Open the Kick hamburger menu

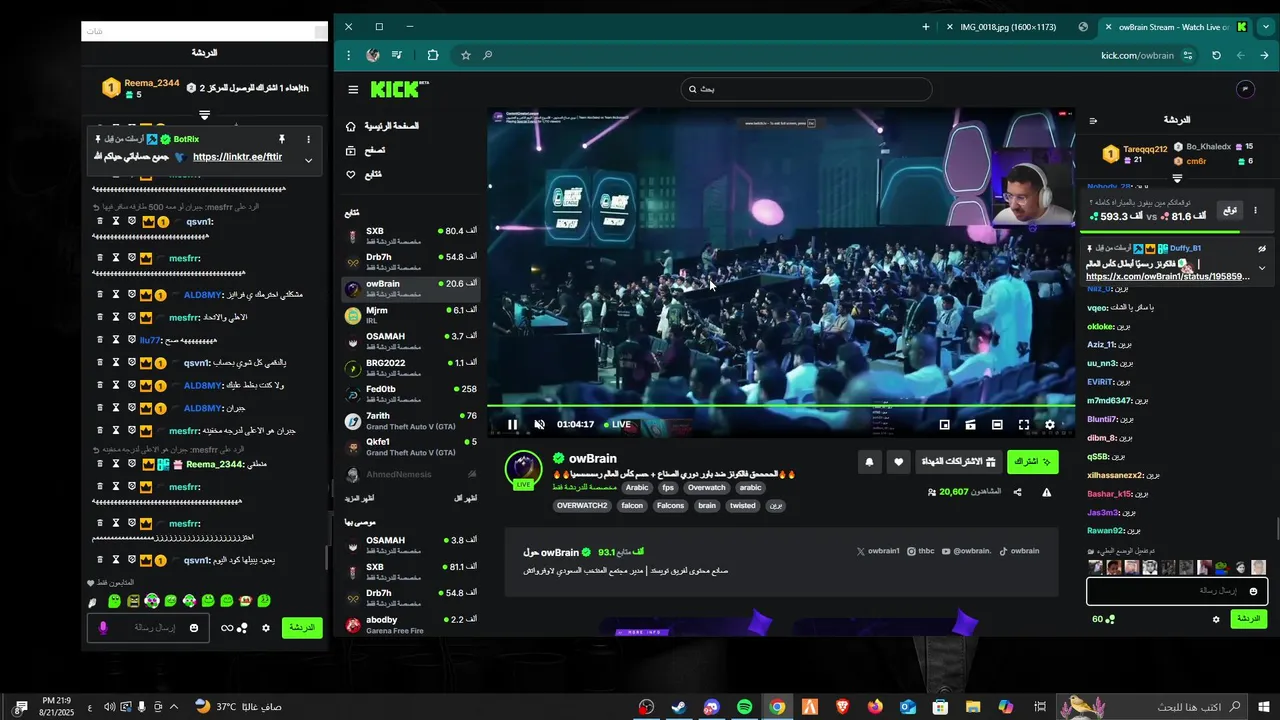[x=353, y=89]
